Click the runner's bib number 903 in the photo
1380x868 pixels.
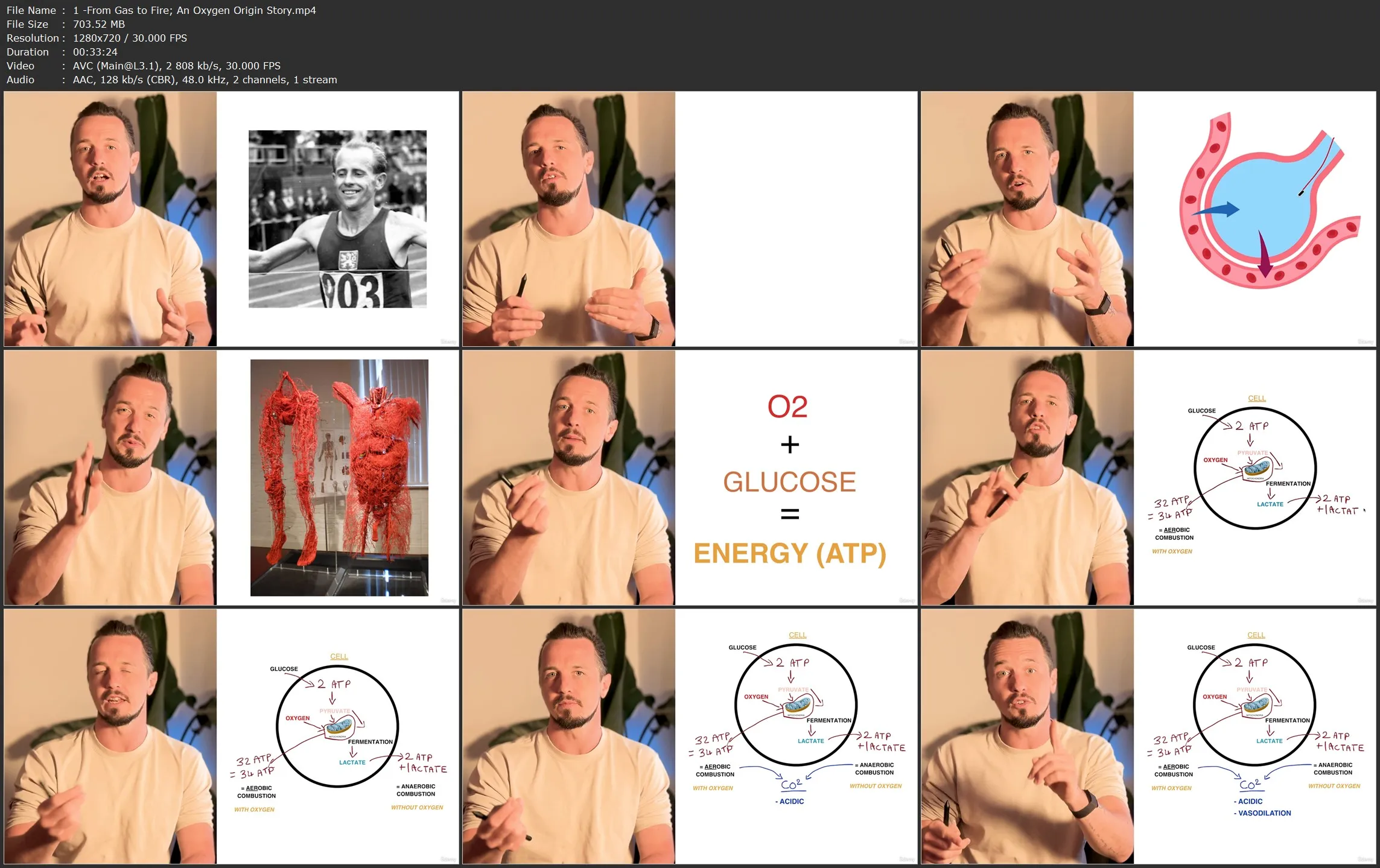(352, 290)
